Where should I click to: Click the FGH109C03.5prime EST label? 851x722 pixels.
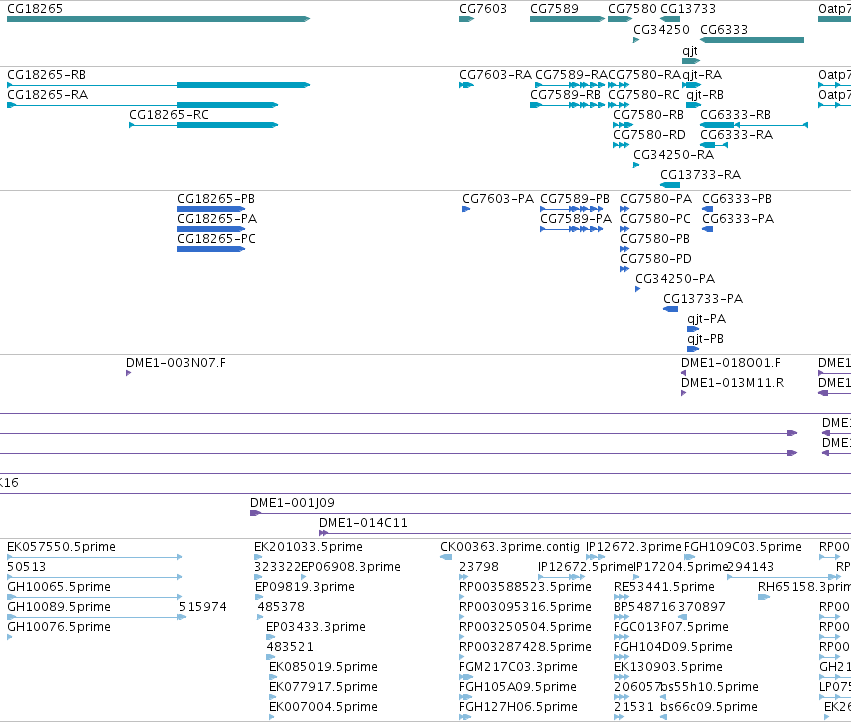(x=742, y=547)
